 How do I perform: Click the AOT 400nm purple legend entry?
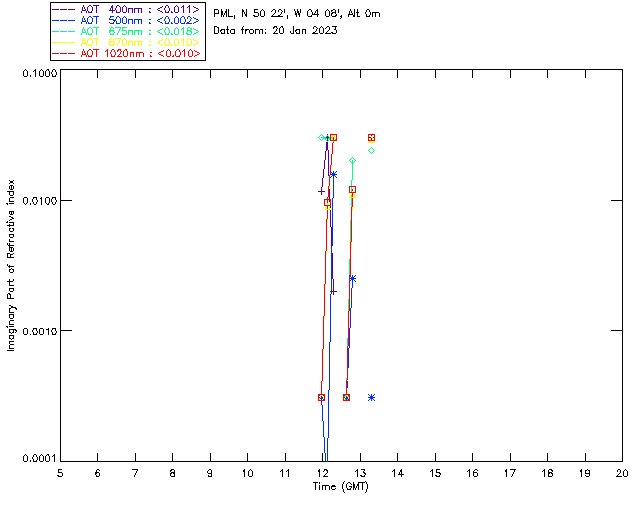128,9
